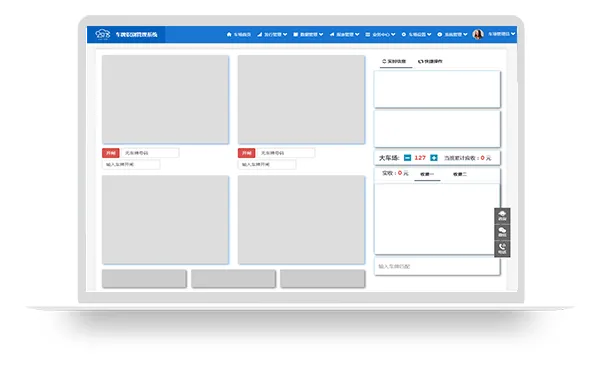The height and width of the screenshot is (367, 600).
Task: Increase the 大车场 parking count with plus
Action: (434, 158)
